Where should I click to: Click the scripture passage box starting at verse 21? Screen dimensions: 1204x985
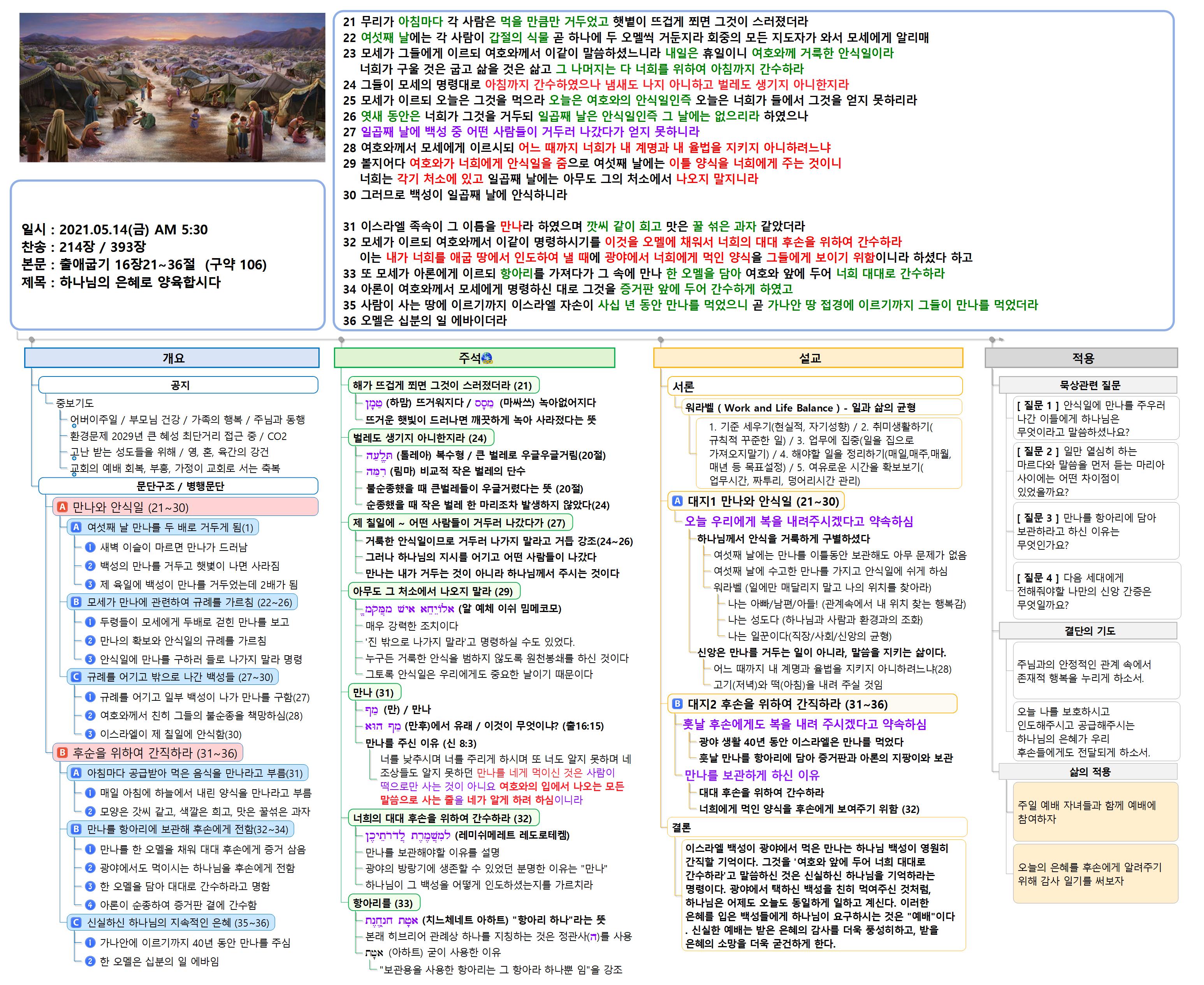(754, 171)
